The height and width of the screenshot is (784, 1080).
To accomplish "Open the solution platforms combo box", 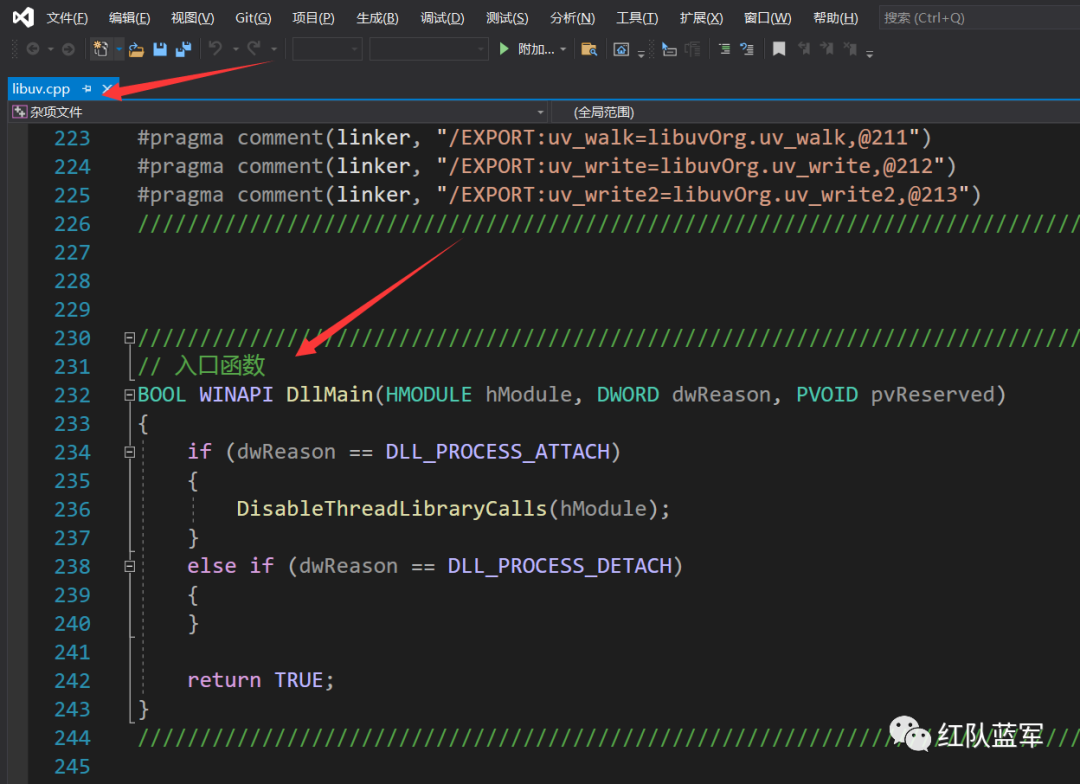I will [428, 49].
